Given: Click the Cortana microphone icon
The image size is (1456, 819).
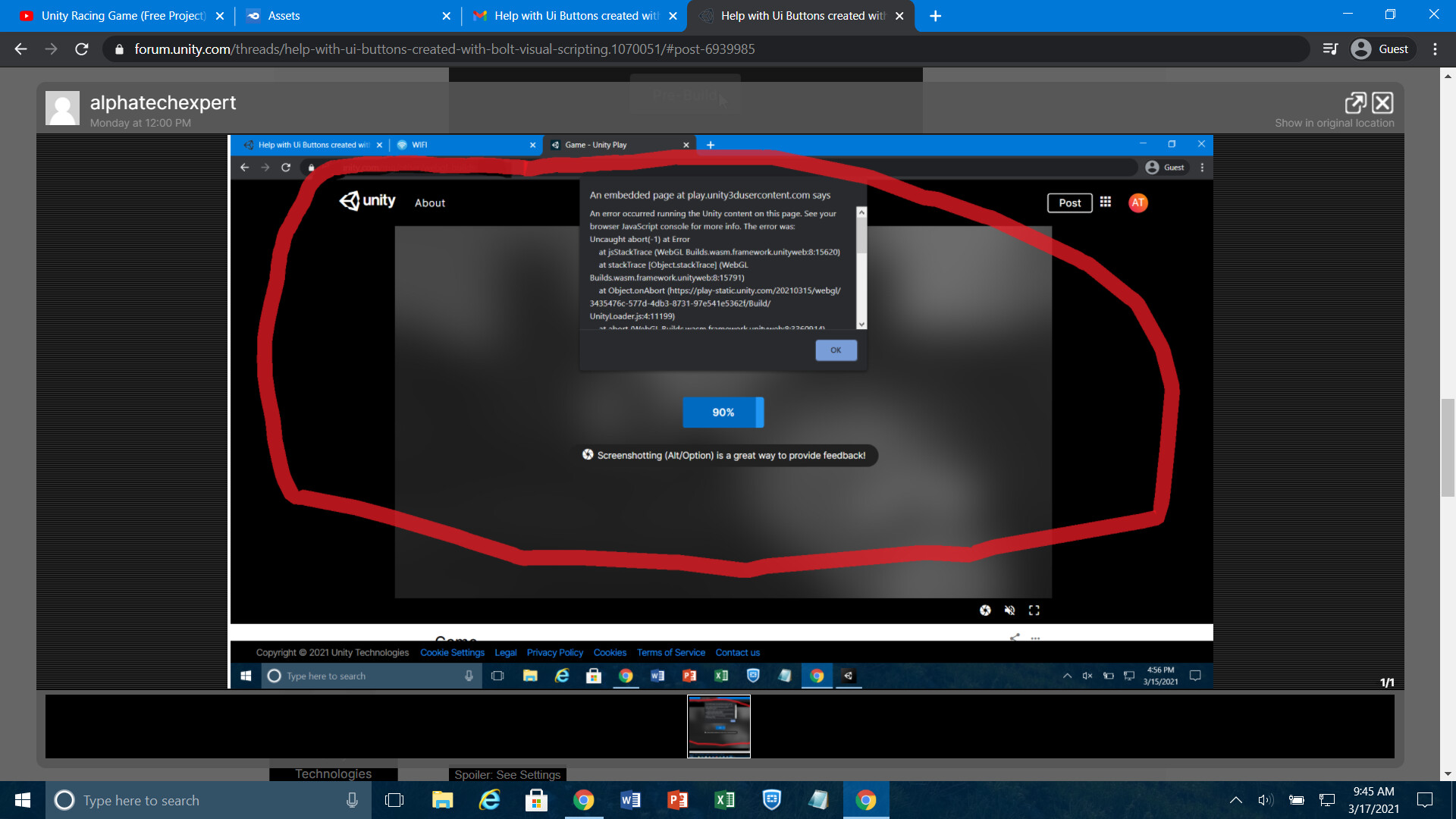Looking at the screenshot, I should [x=352, y=800].
